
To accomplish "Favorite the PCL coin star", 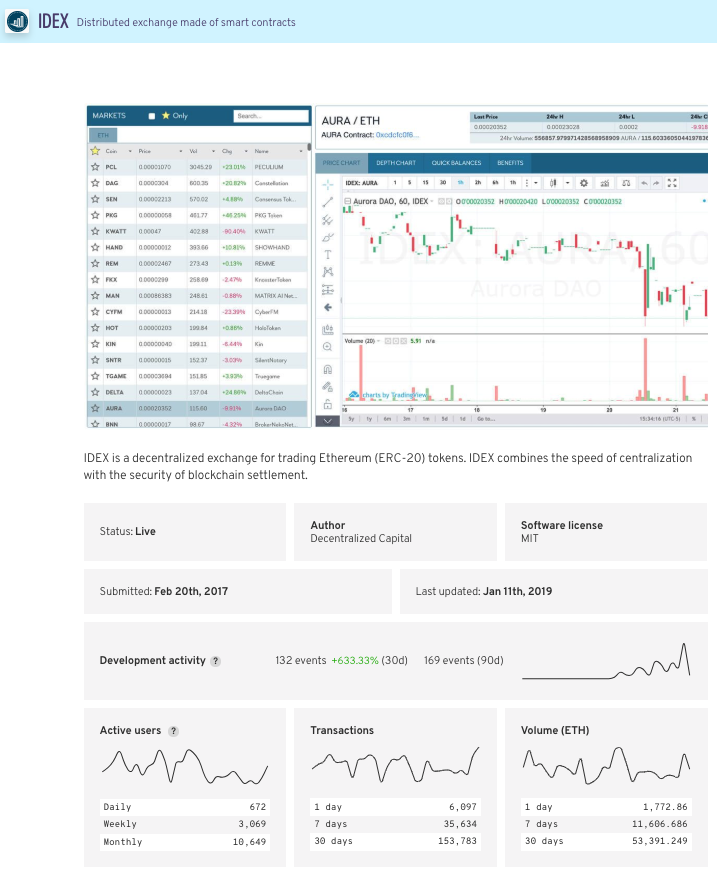I will [x=95, y=167].
